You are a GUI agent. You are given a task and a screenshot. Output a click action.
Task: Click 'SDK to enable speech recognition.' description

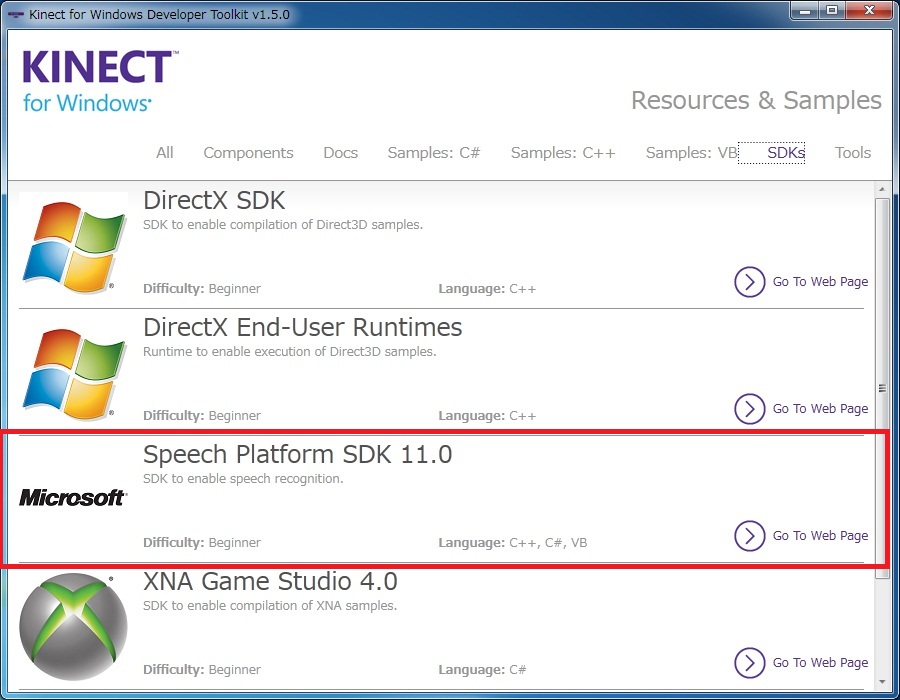[x=243, y=479]
